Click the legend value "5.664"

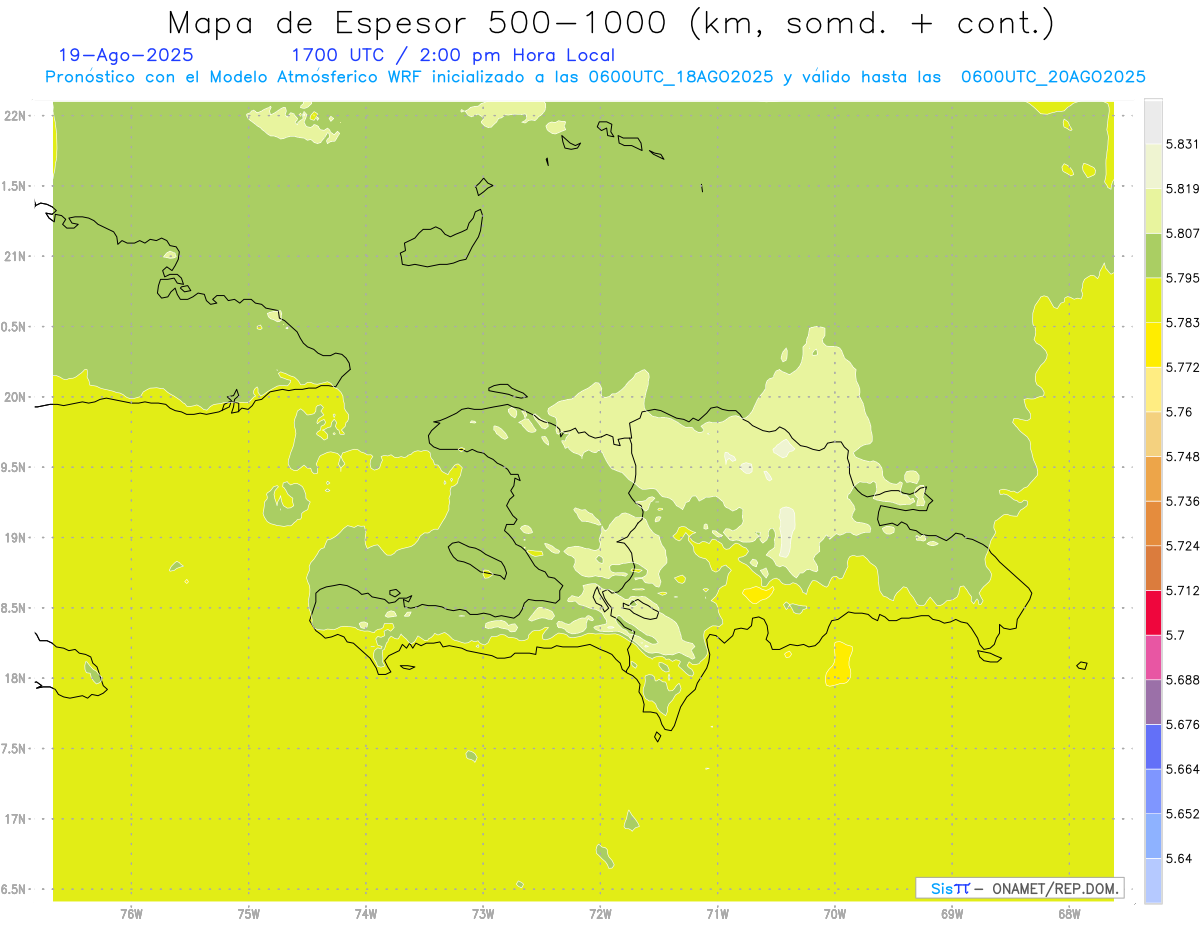point(1183,769)
